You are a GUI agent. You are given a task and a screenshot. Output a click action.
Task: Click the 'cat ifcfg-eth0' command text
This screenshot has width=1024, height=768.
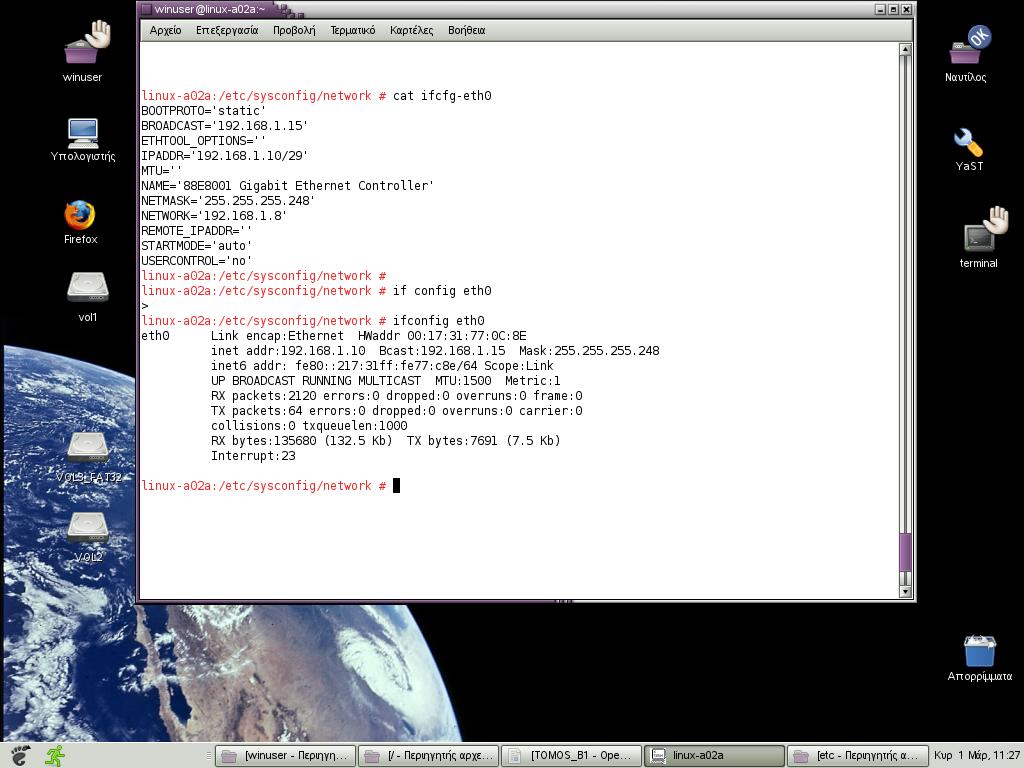442,96
